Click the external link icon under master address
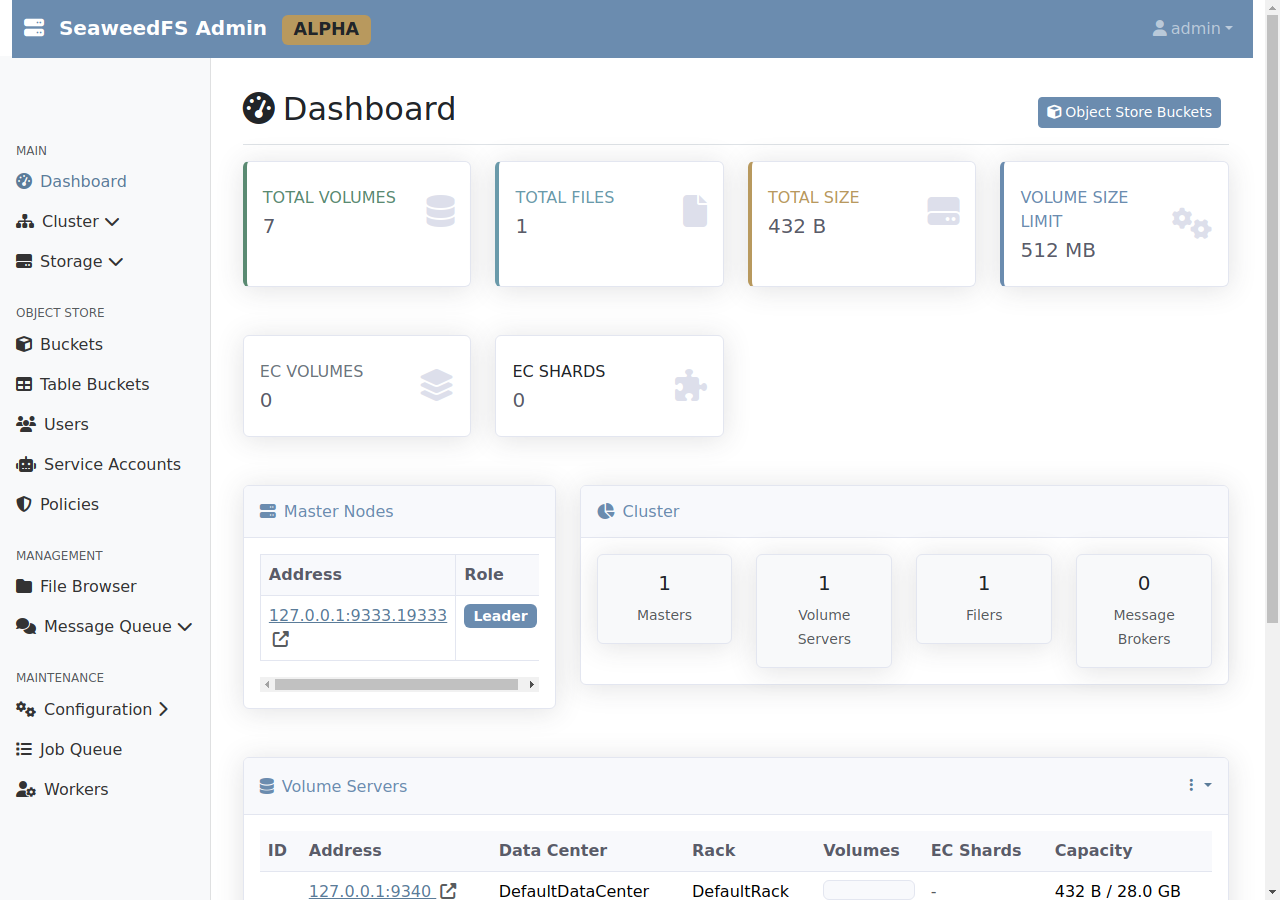The width and height of the screenshot is (1280, 900). point(281,638)
